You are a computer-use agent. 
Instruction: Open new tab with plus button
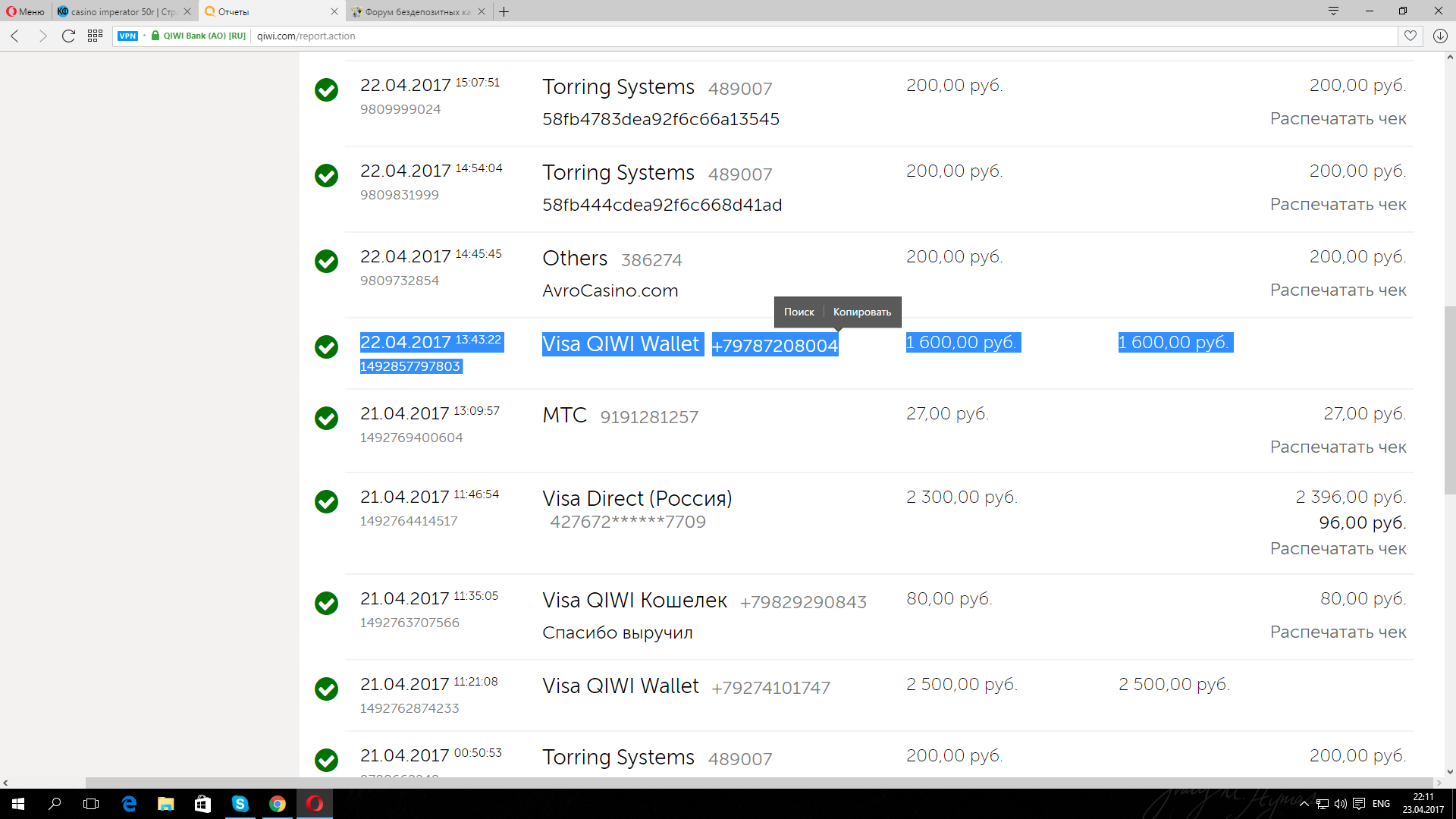tap(504, 11)
